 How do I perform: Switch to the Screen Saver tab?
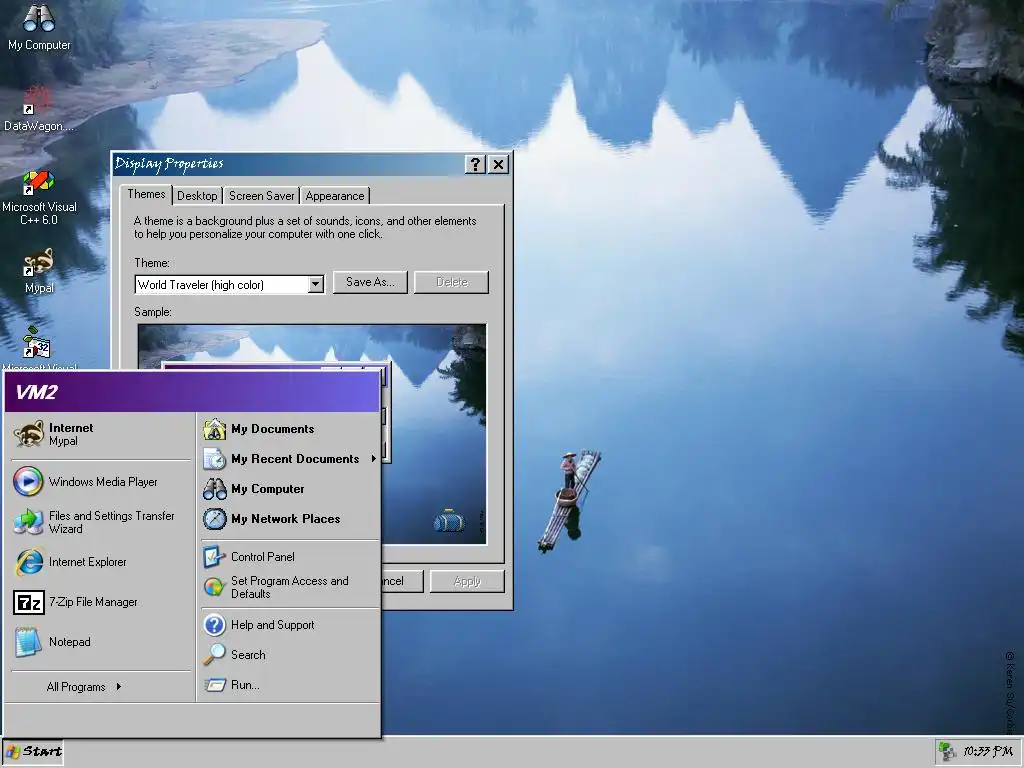261,196
